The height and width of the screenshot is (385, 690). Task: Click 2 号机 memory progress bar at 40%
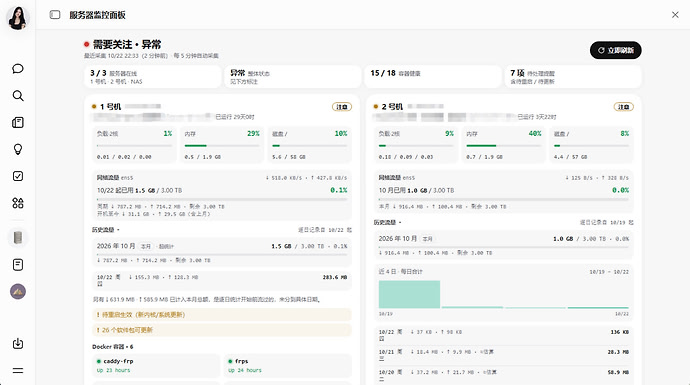click(x=504, y=146)
